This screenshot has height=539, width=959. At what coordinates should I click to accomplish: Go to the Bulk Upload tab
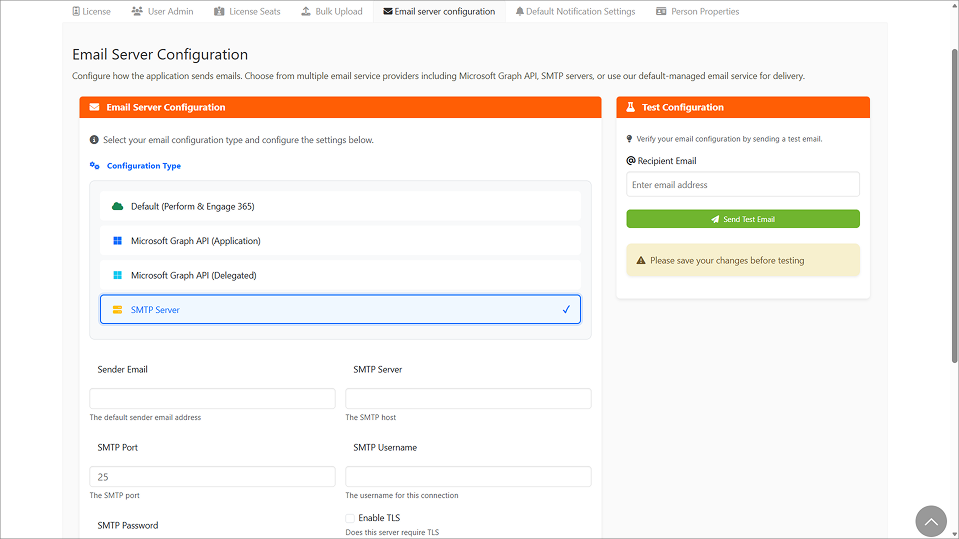point(332,12)
